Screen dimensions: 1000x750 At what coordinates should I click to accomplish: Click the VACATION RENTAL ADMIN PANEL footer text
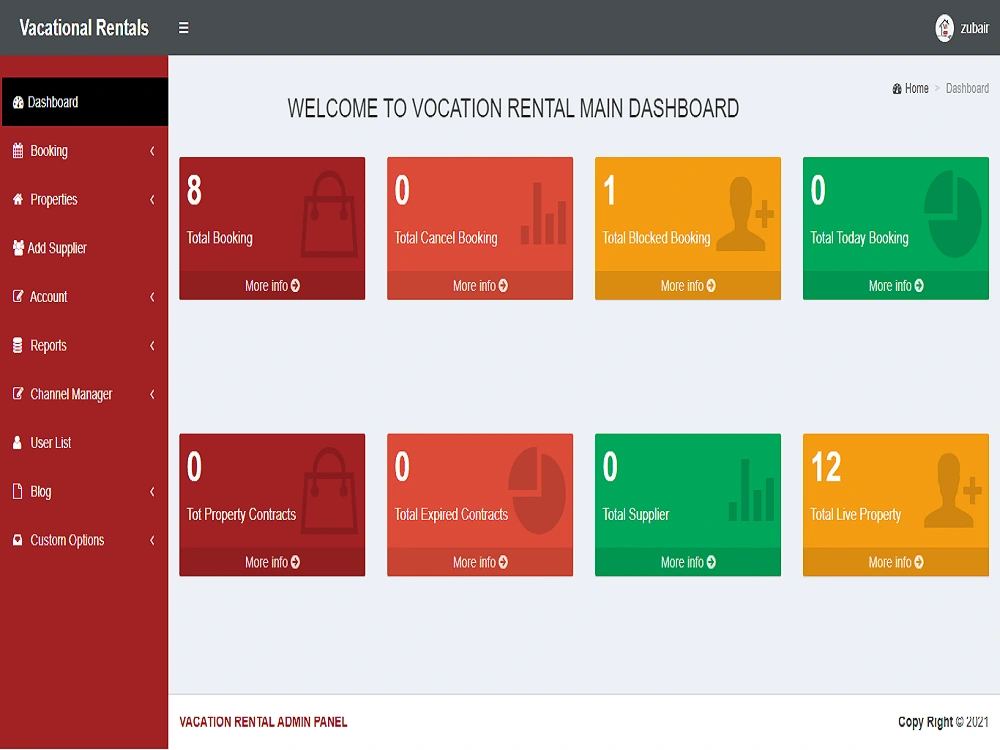click(x=263, y=722)
